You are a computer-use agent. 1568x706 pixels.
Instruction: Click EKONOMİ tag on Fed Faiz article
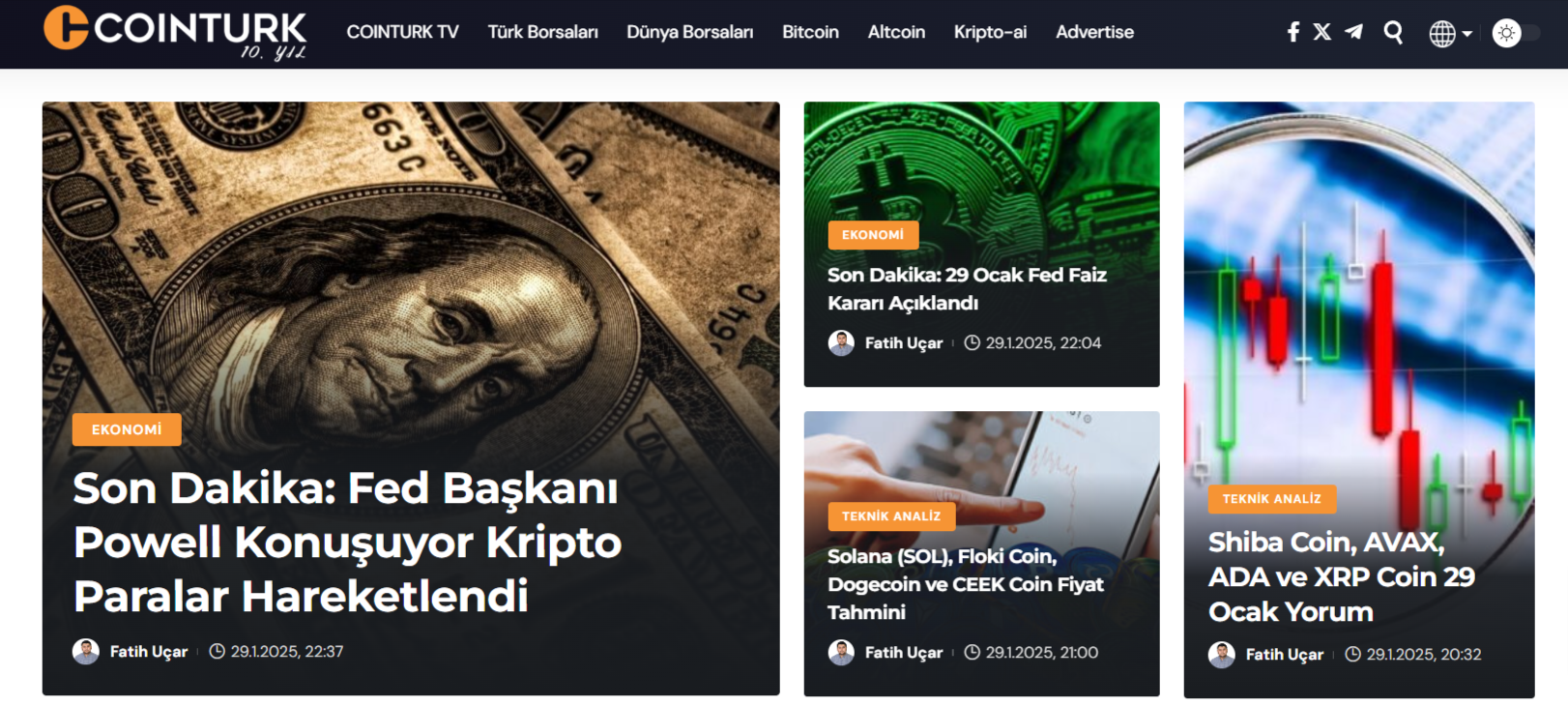[x=873, y=235]
